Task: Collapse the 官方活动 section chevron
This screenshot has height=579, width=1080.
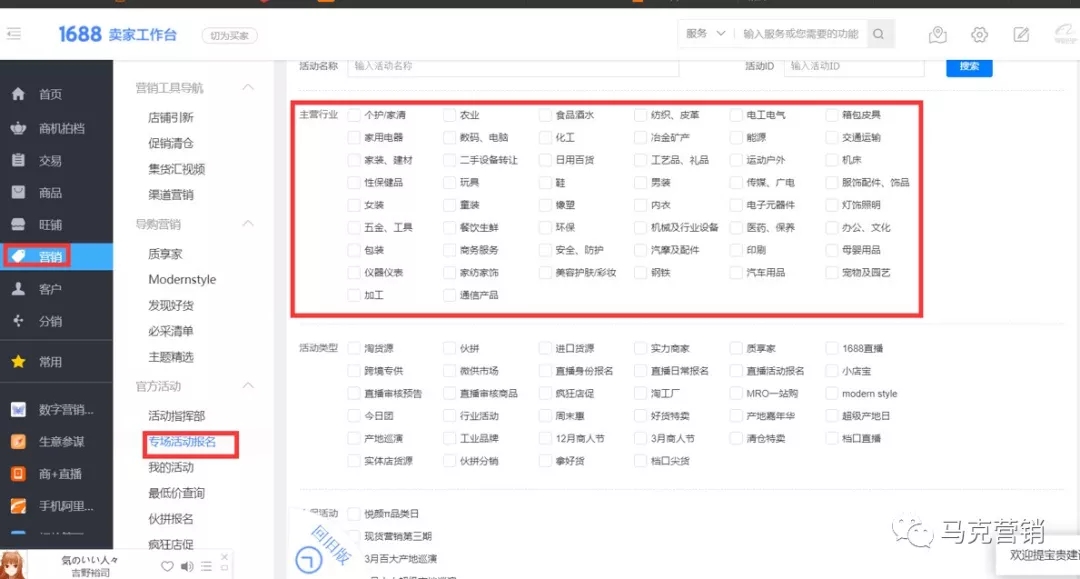Action: (x=249, y=385)
